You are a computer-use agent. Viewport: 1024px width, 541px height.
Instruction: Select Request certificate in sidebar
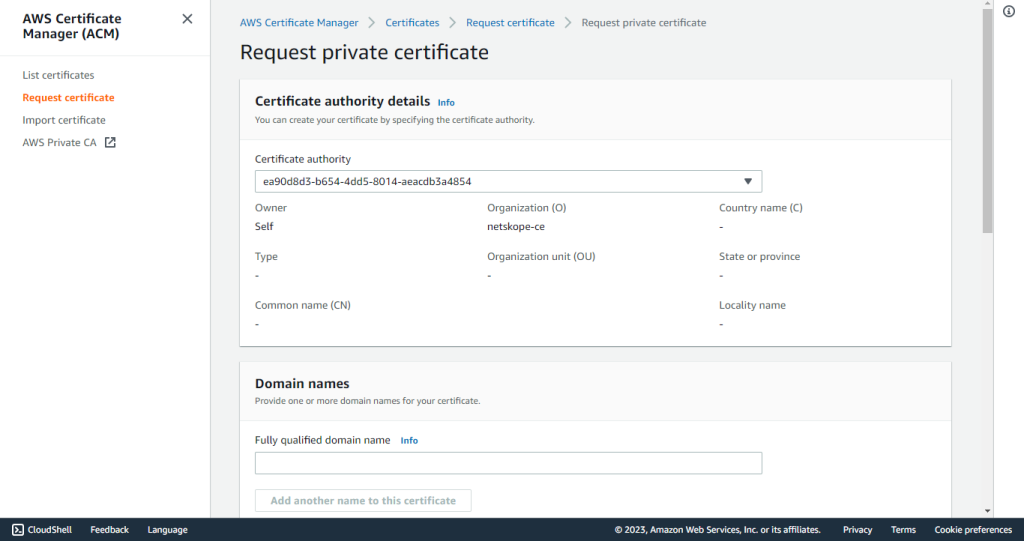[69, 97]
